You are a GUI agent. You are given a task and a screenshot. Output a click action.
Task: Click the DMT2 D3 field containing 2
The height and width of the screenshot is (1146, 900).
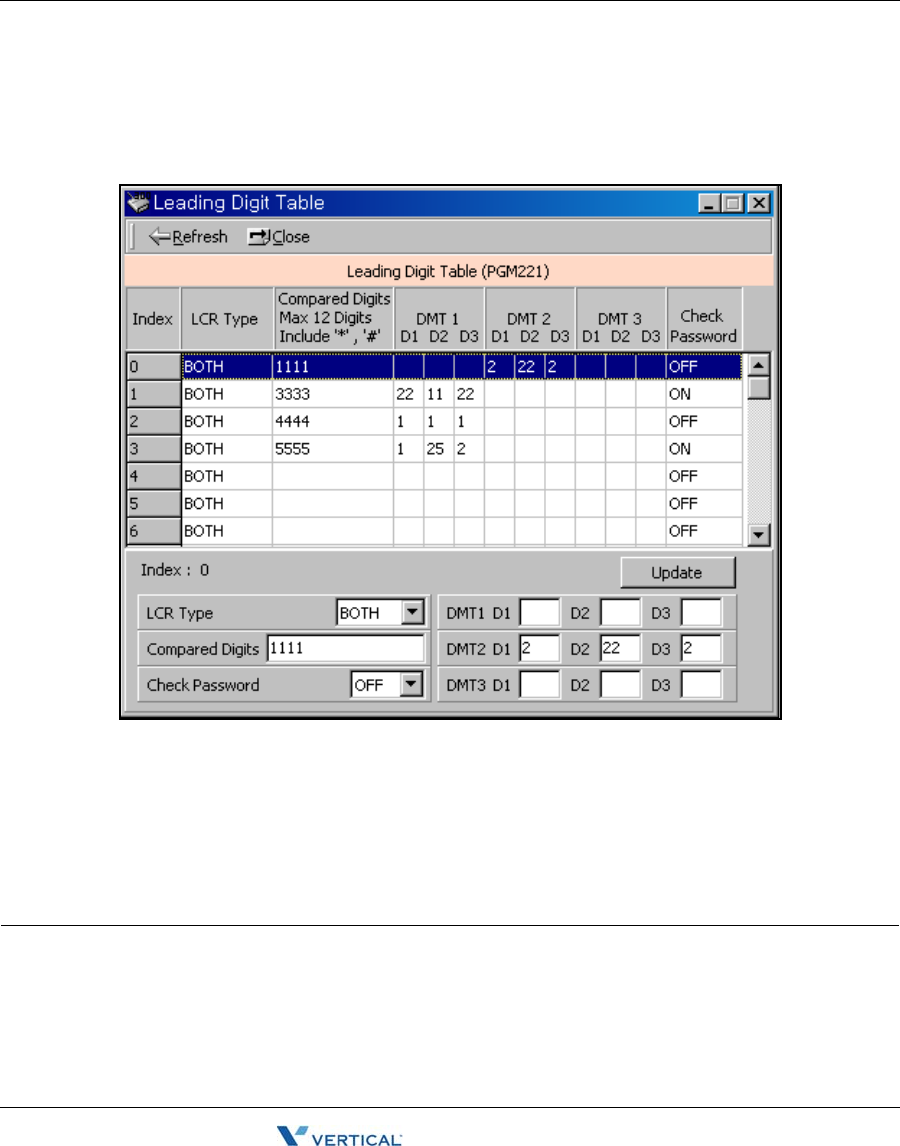tap(701, 648)
